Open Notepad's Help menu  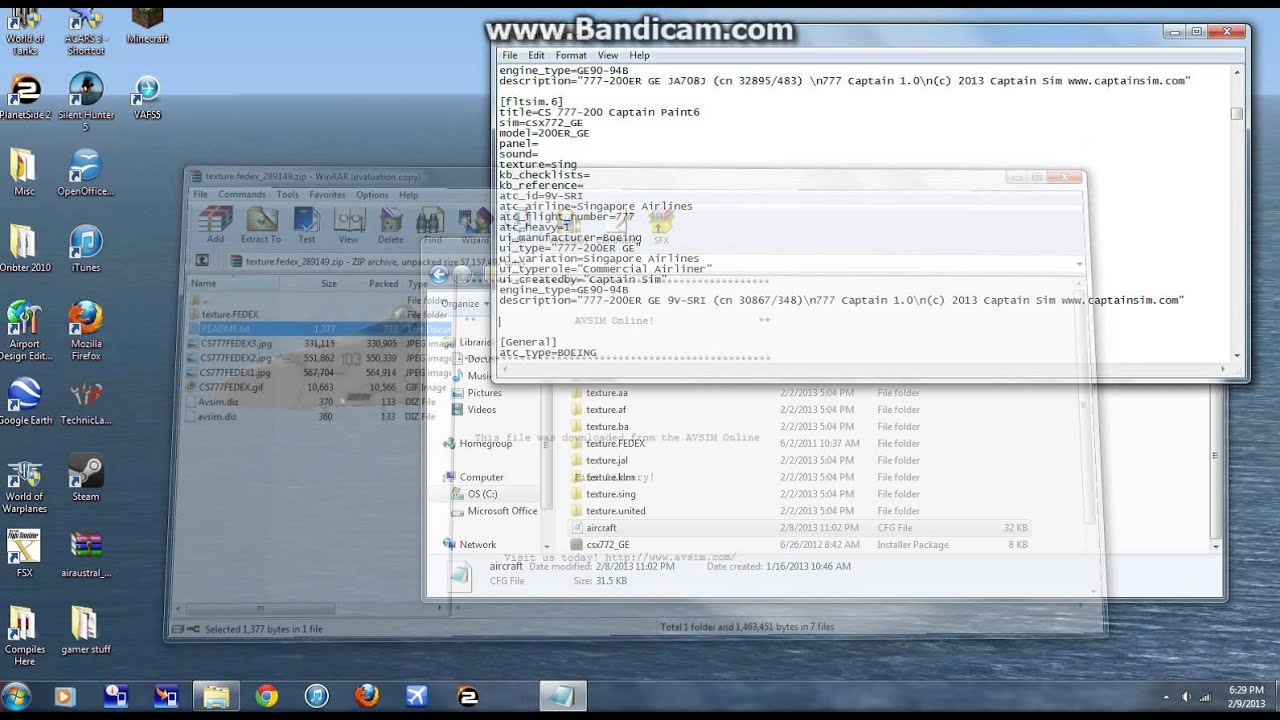tap(639, 56)
